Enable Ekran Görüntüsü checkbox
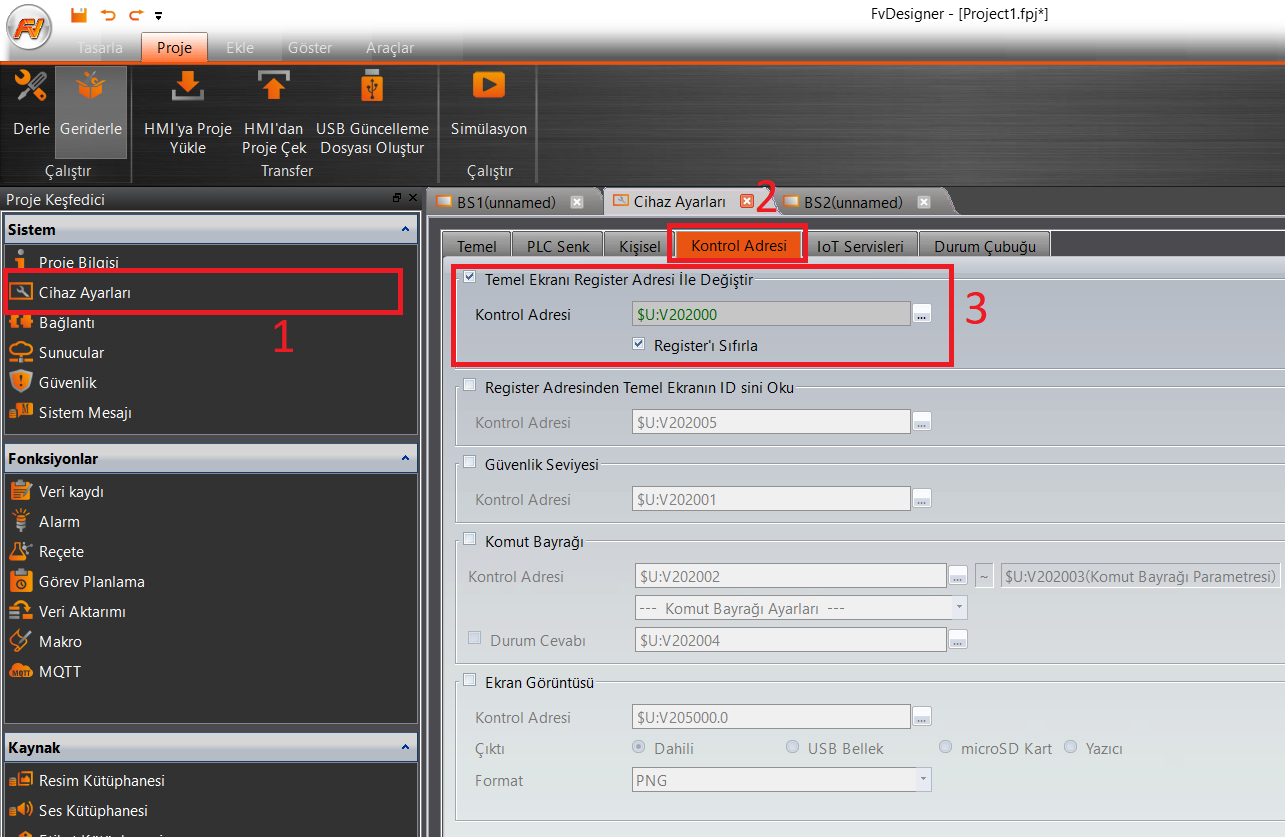 click(470, 681)
